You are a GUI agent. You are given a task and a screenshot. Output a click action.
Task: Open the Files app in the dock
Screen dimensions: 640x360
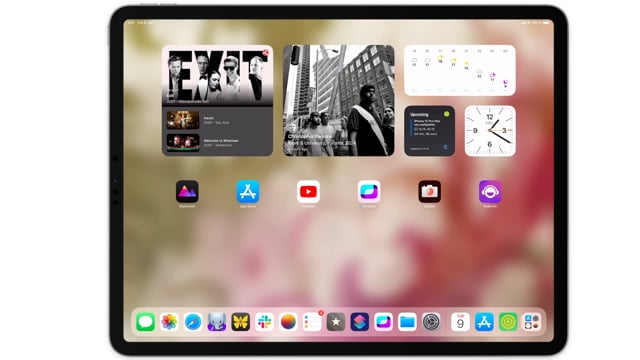click(x=407, y=322)
